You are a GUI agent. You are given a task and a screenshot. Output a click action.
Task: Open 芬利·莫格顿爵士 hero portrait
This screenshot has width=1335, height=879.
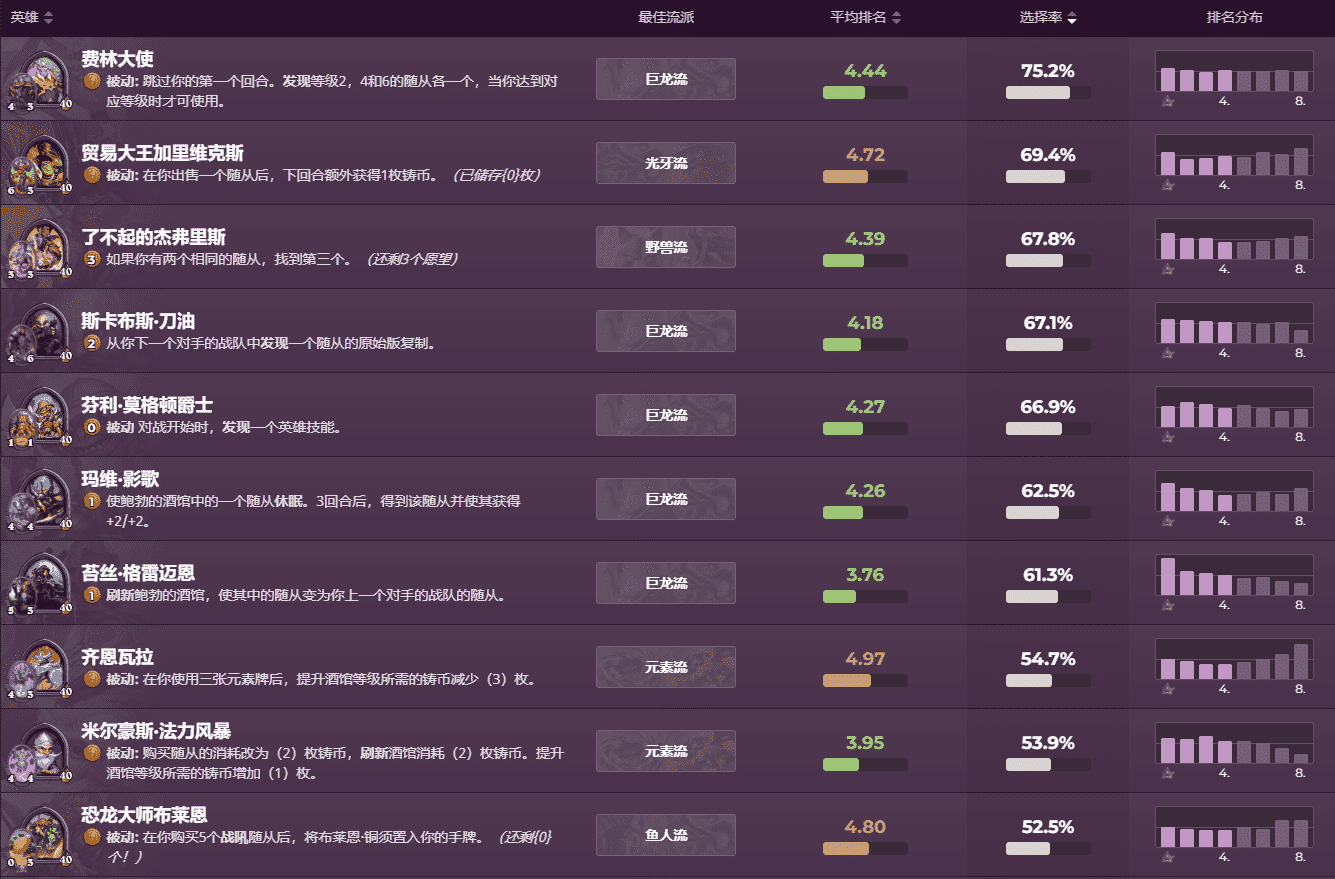(39, 414)
